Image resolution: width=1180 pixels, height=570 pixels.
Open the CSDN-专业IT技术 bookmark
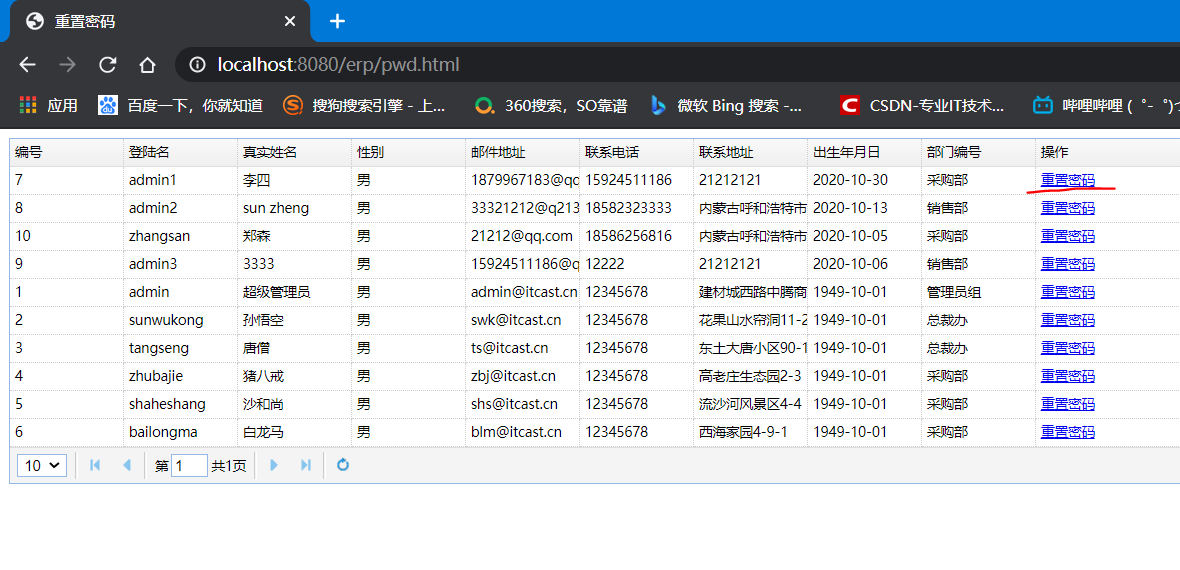click(x=923, y=105)
